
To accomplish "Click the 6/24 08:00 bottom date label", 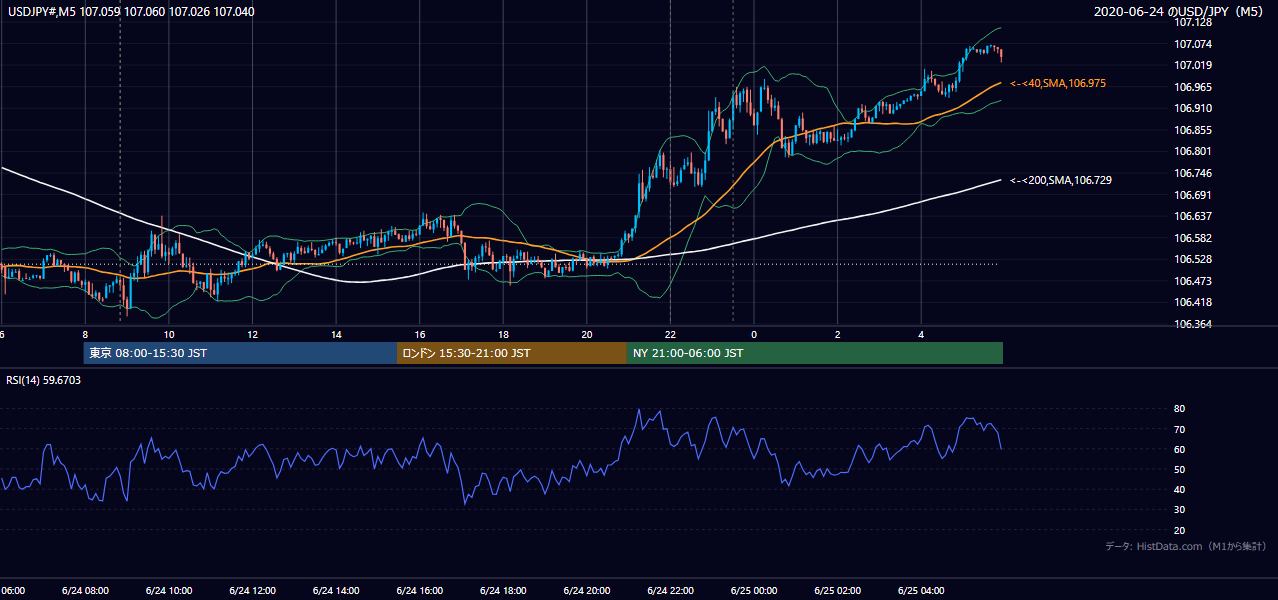I will 85,590.
